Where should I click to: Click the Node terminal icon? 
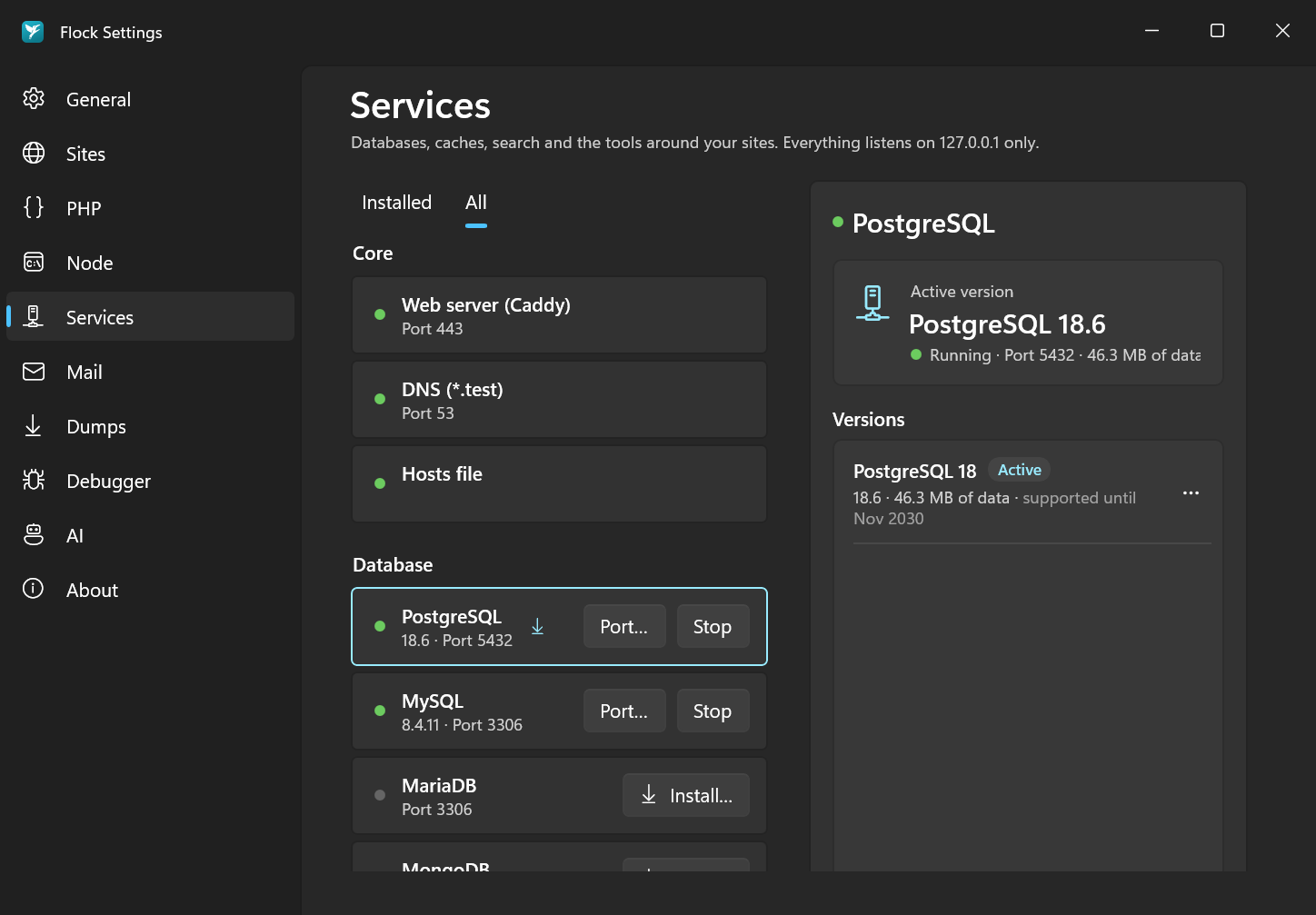(x=34, y=263)
